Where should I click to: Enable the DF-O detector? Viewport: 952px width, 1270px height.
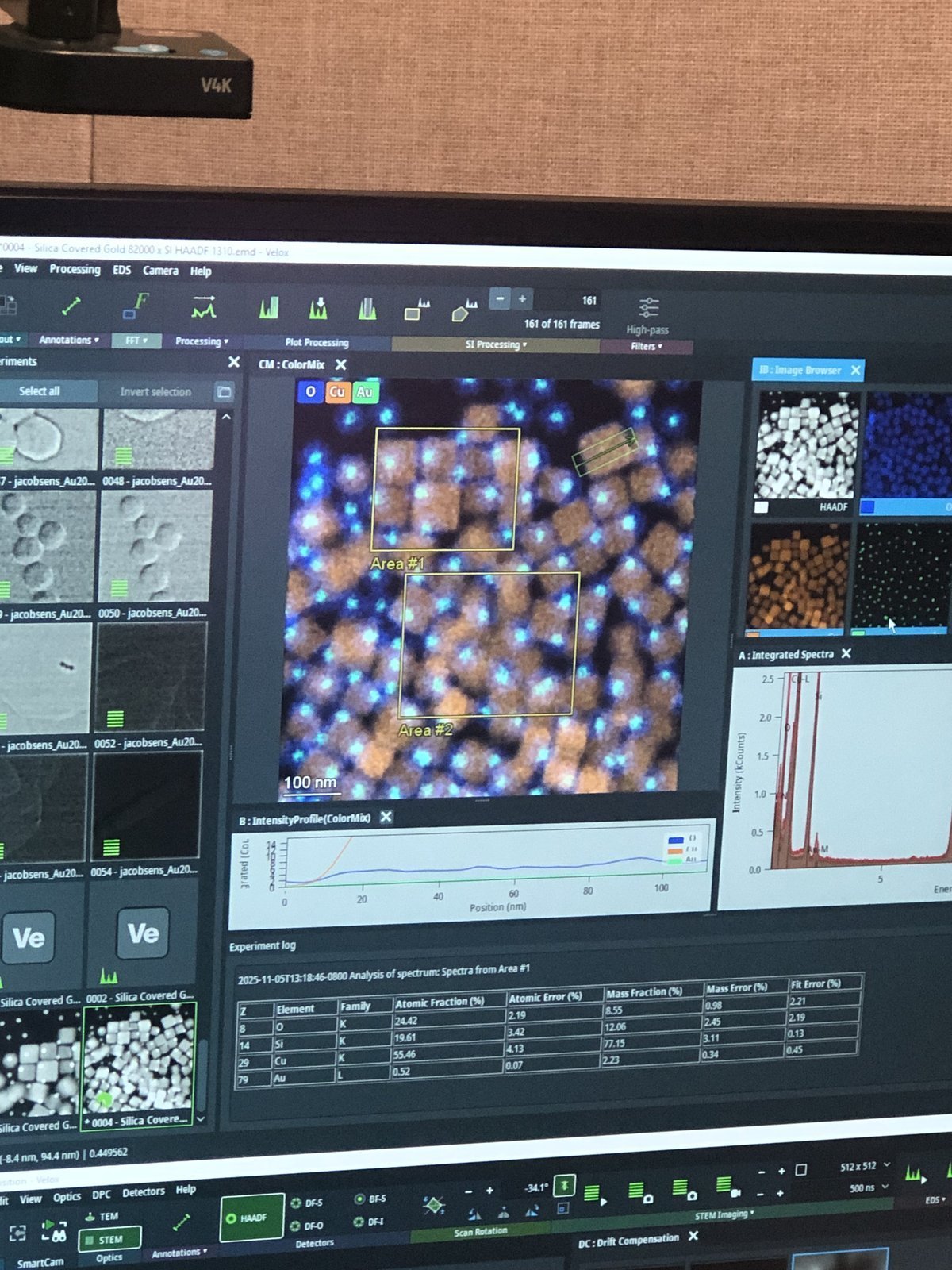(307, 1226)
